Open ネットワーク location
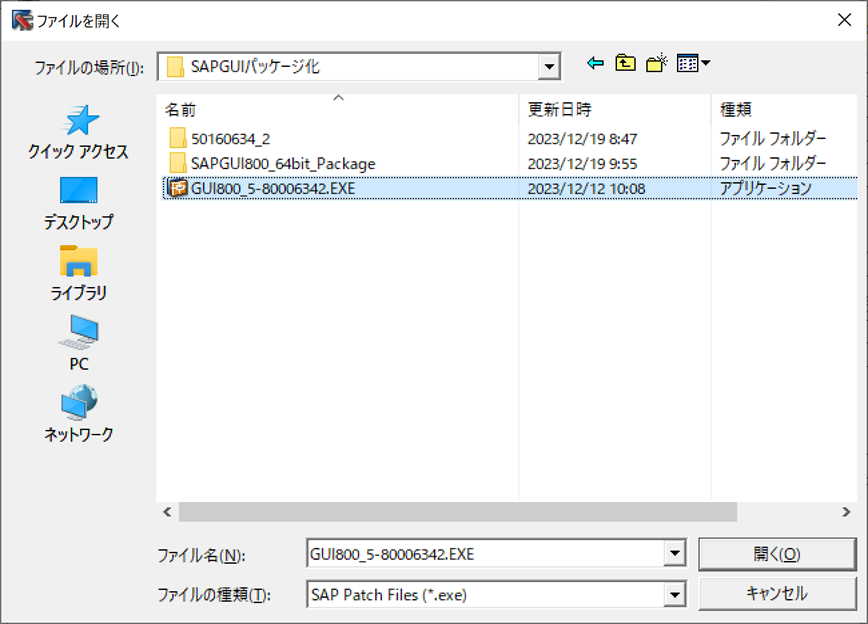868x624 pixels. pos(79,414)
